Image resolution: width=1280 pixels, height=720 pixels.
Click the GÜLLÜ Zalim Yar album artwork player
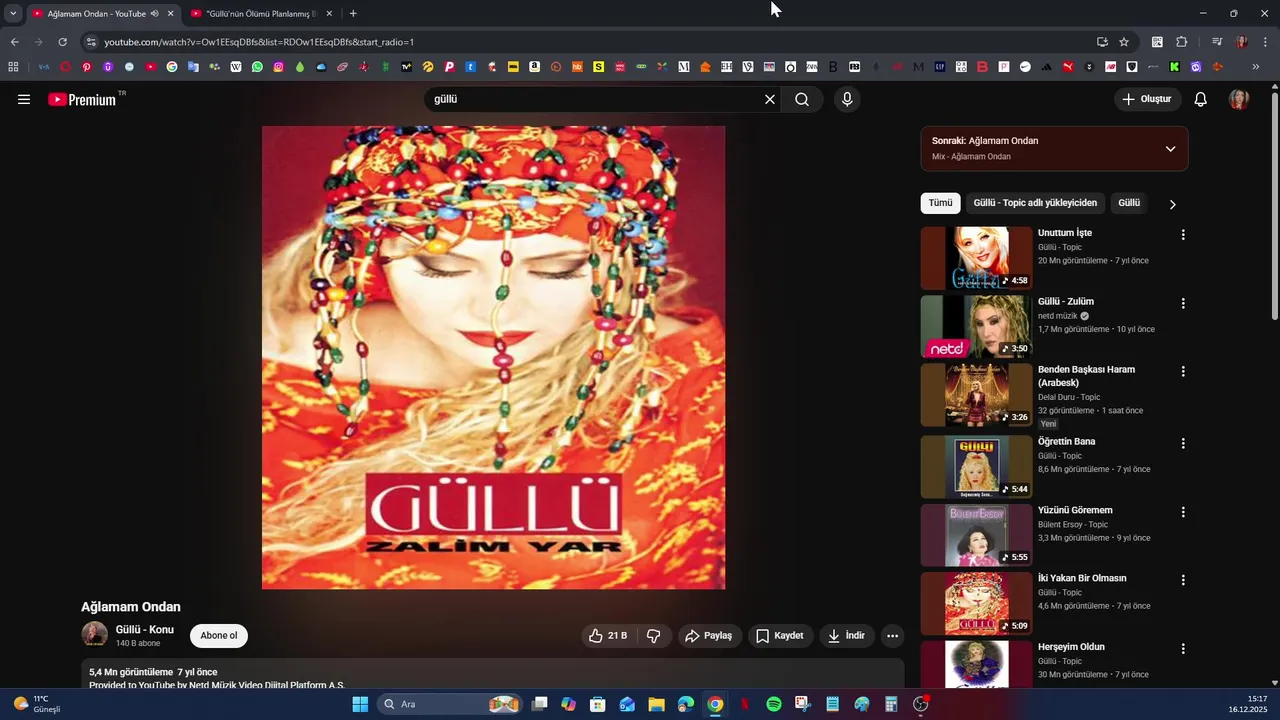coord(493,357)
